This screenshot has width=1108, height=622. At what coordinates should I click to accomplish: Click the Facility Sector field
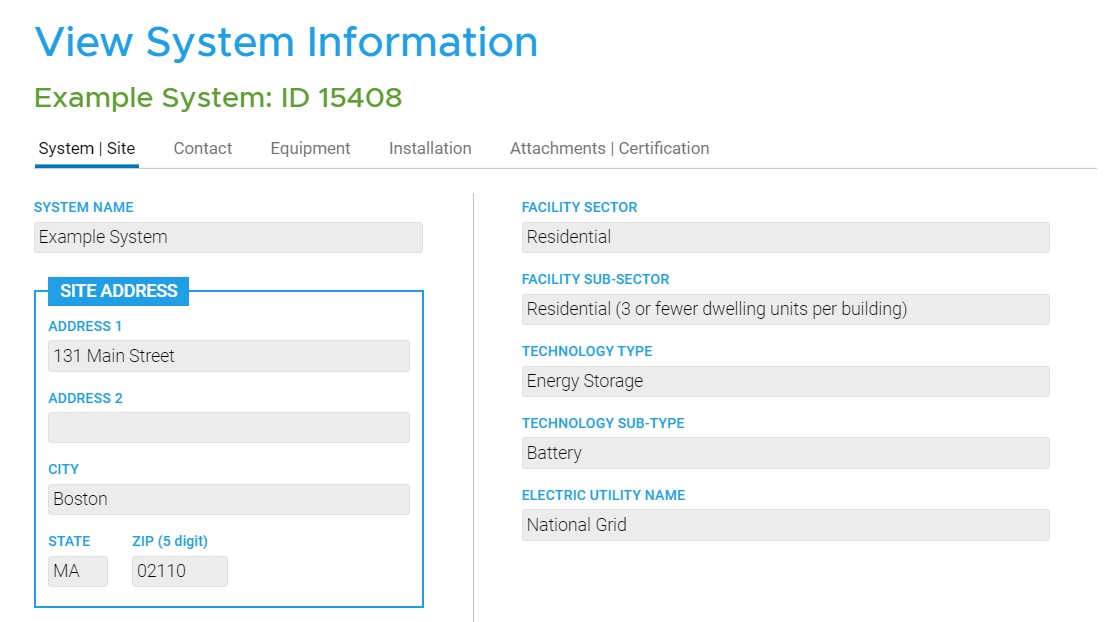coord(785,237)
